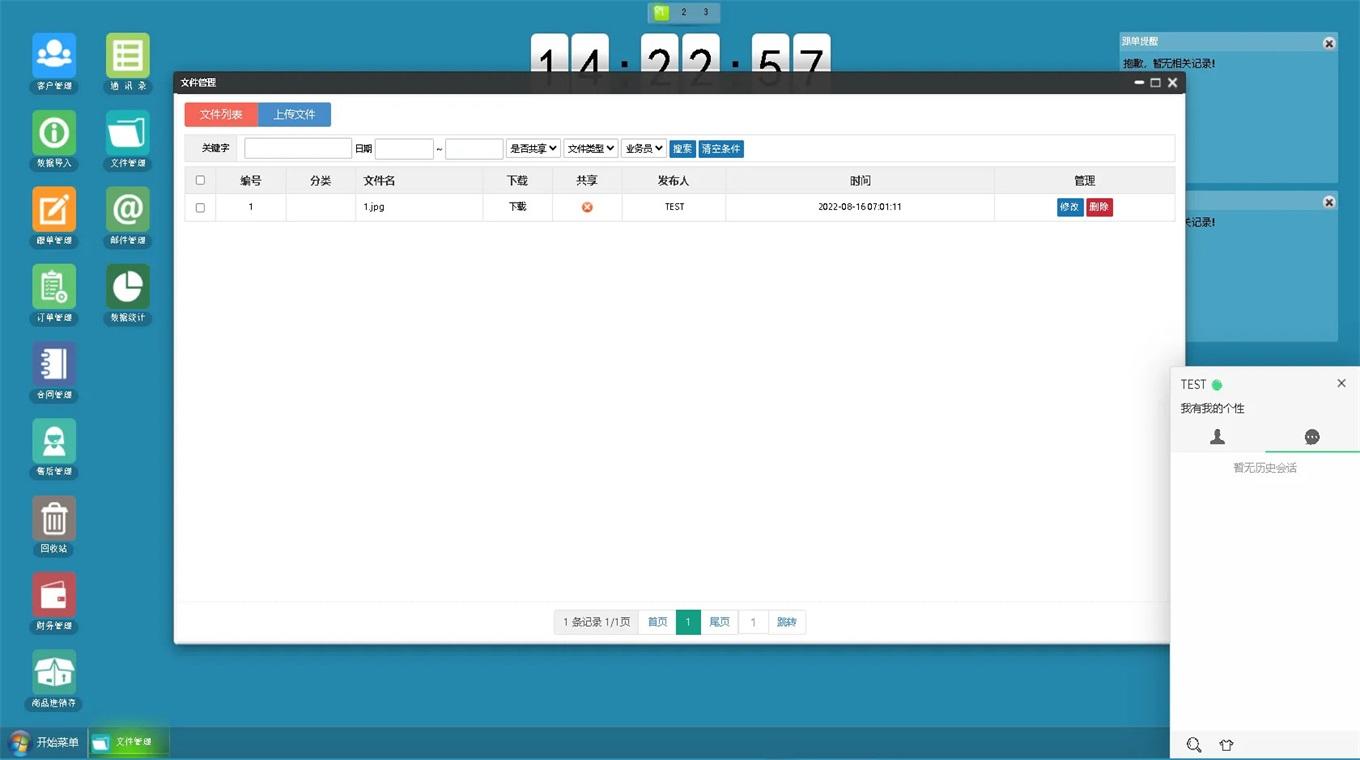The height and width of the screenshot is (760, 1360).
Task: Open the 开始菜单 start menu on taskbar
Action: click(44, 742)
